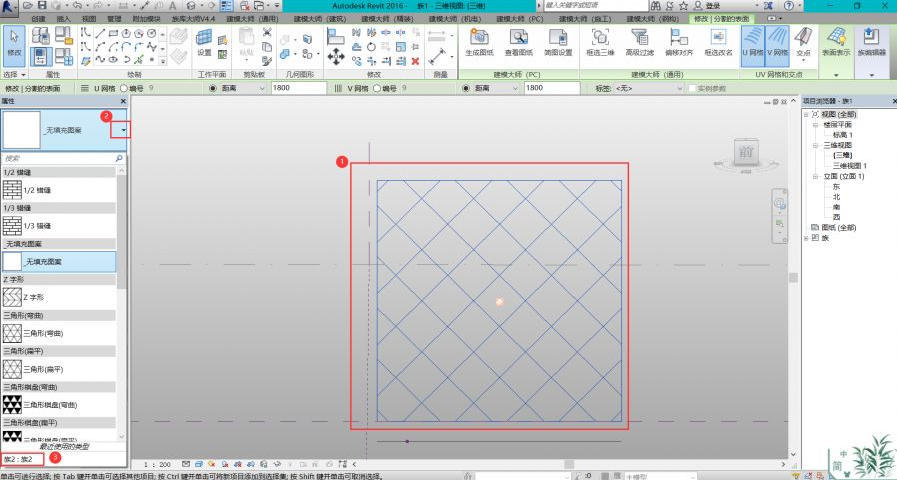Select the 修改 (Modify) arrow tool

[14, 45]
